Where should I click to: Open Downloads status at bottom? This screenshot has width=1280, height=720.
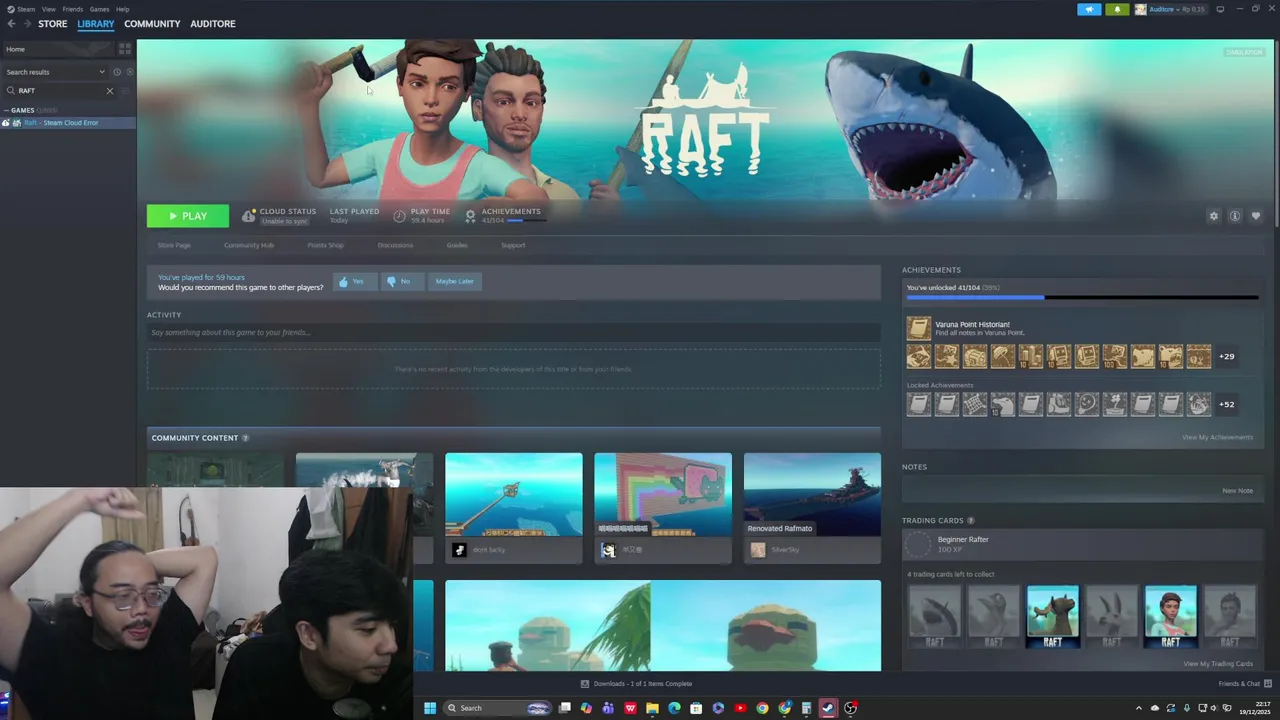click(637, 684)
